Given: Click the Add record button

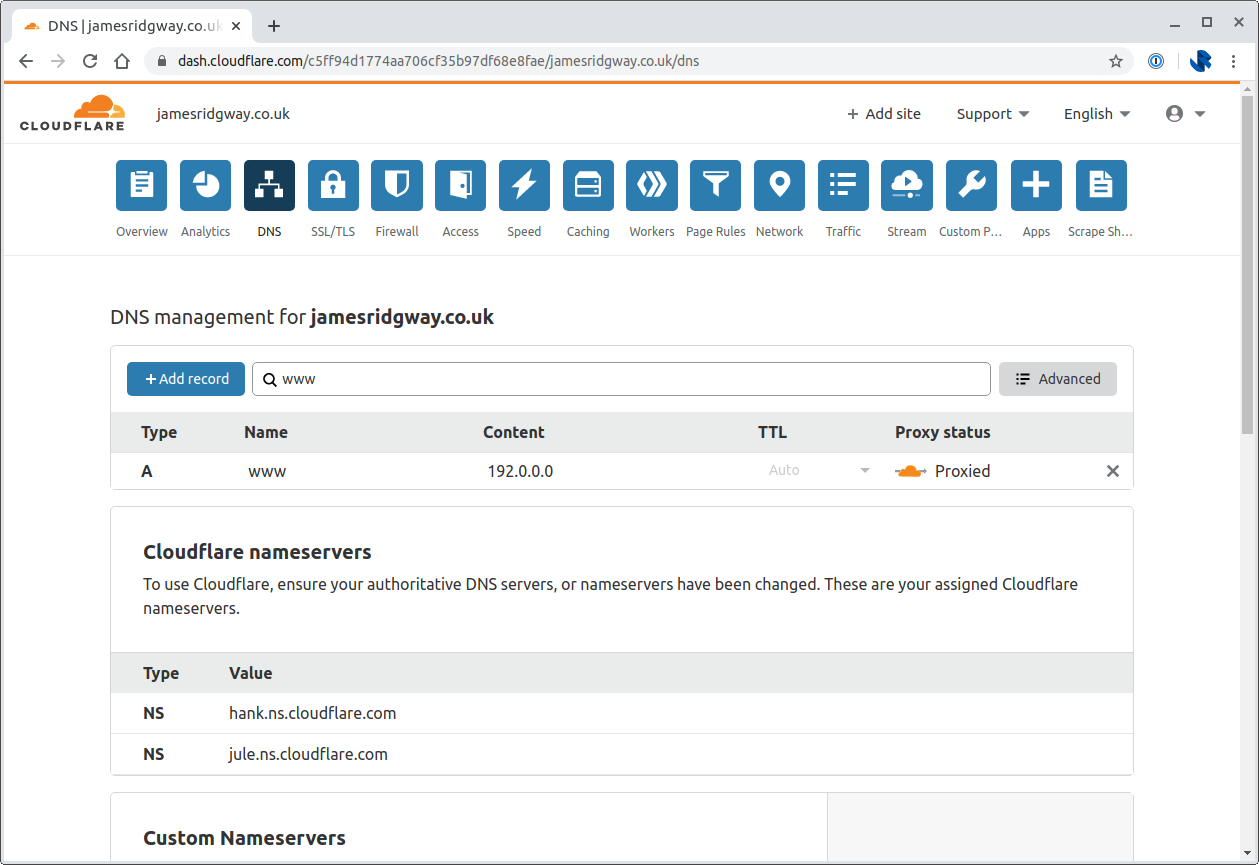Looking at the screenshot, I should coord(186,379).
